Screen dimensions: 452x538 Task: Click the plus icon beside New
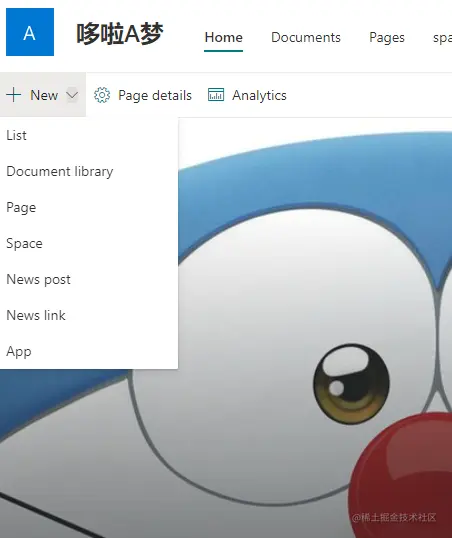14,95
